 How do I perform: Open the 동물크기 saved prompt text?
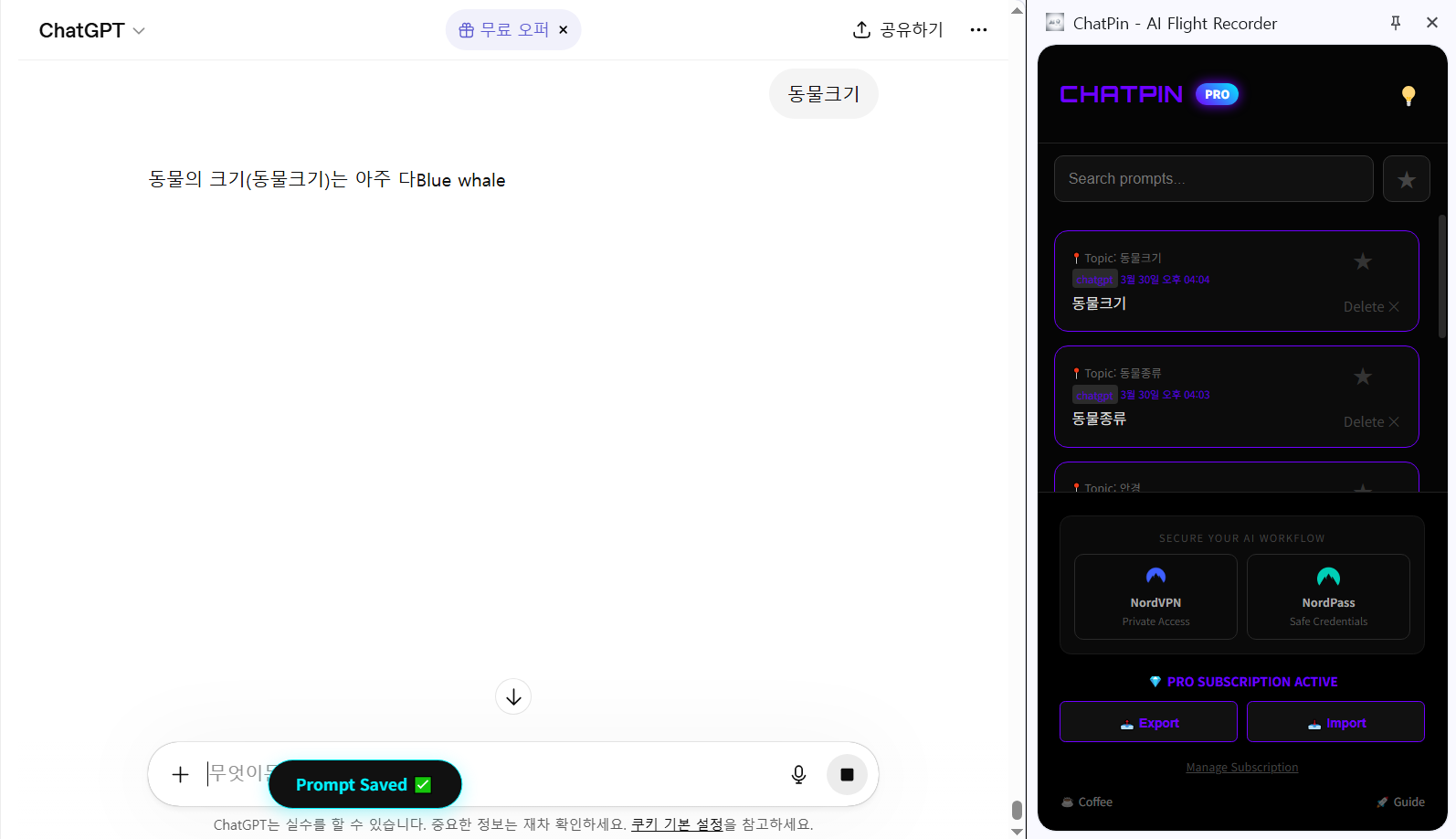pyautogui.click(x=1099, y=303)
